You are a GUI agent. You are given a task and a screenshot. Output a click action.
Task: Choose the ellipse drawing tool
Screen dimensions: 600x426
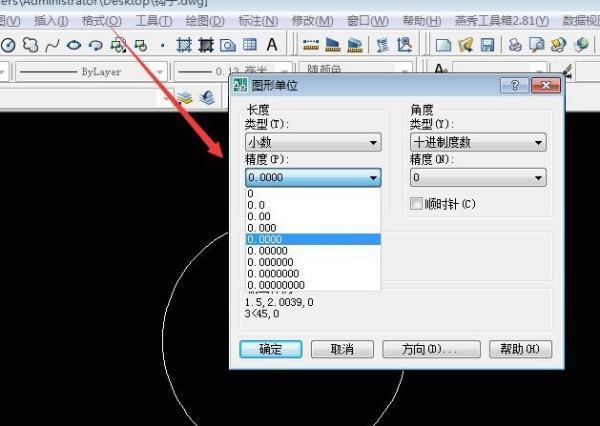[74, 45]
